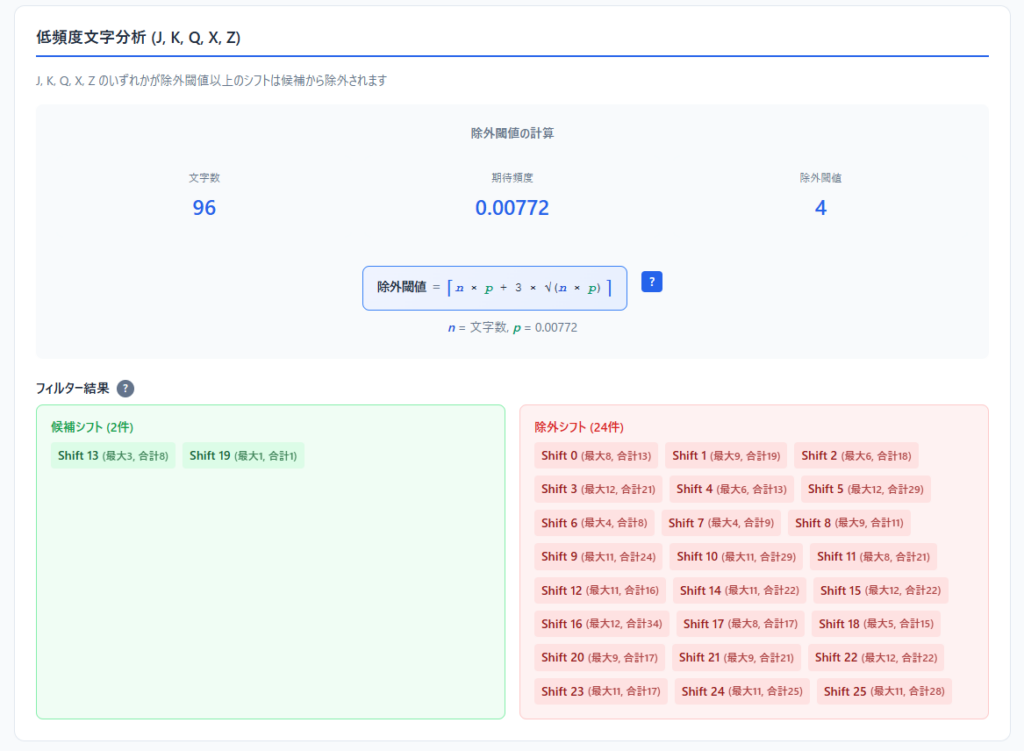Image resolution: width=1024 pixels, height=751 pixels.
Task: Select the Shift 2 excluded chip
Action: pyautogui.click(x=856, y=456)
